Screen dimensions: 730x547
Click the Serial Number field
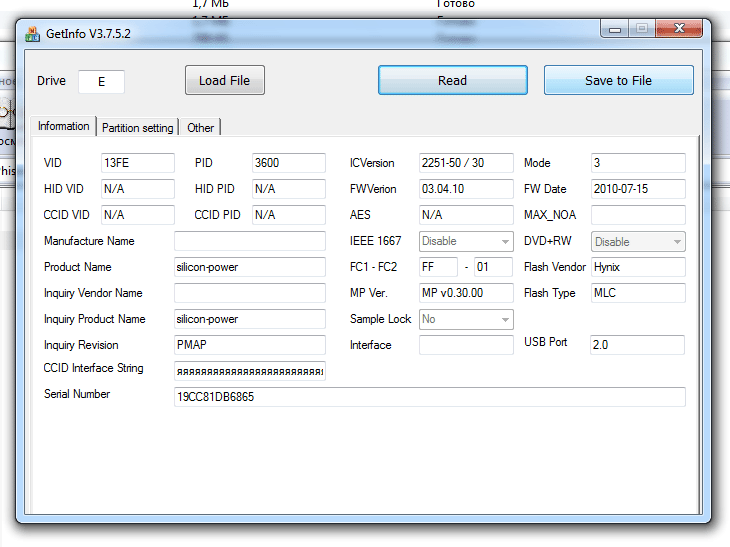429,397
